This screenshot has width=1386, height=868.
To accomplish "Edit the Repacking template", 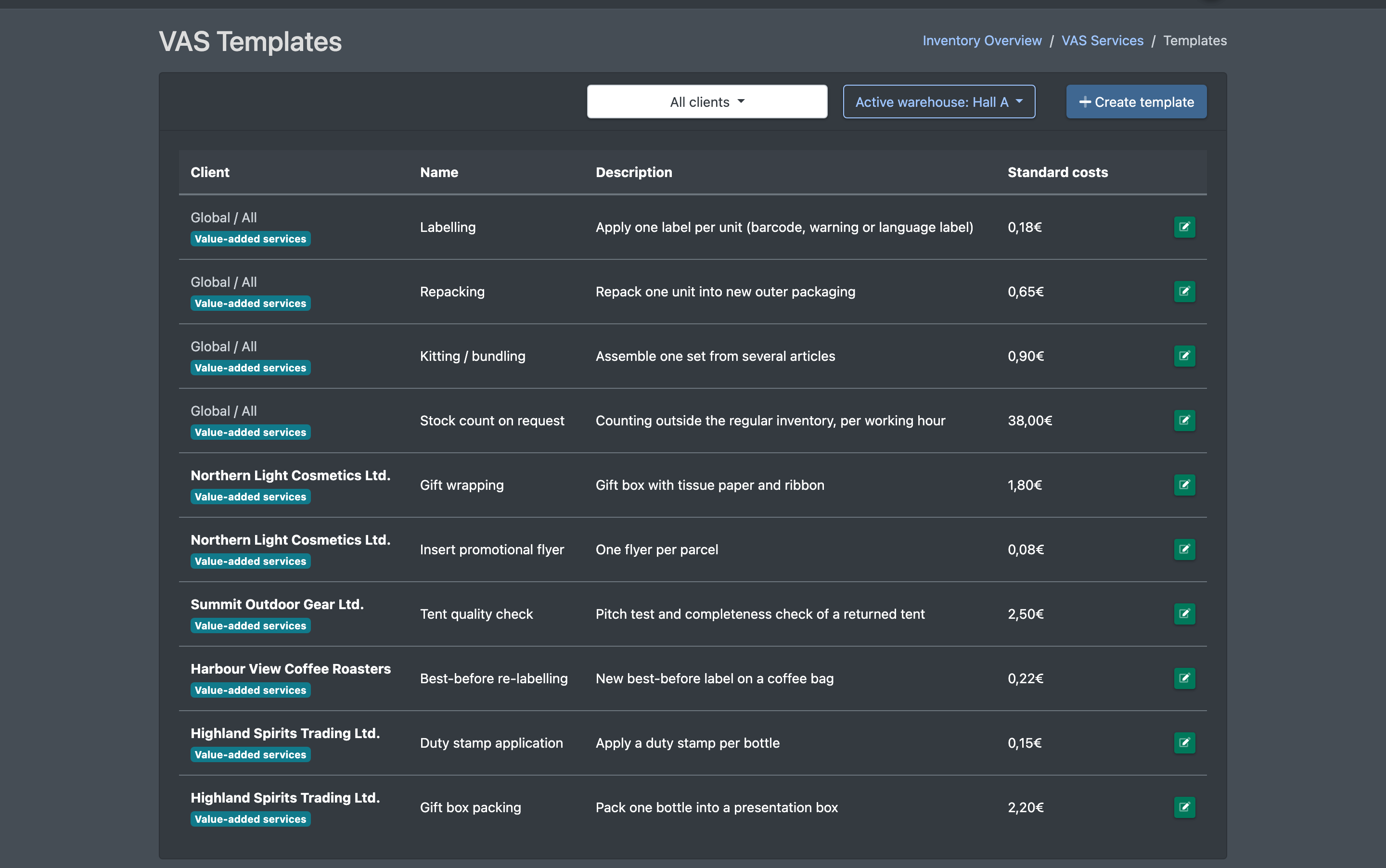I will [x=1184, y=292].
